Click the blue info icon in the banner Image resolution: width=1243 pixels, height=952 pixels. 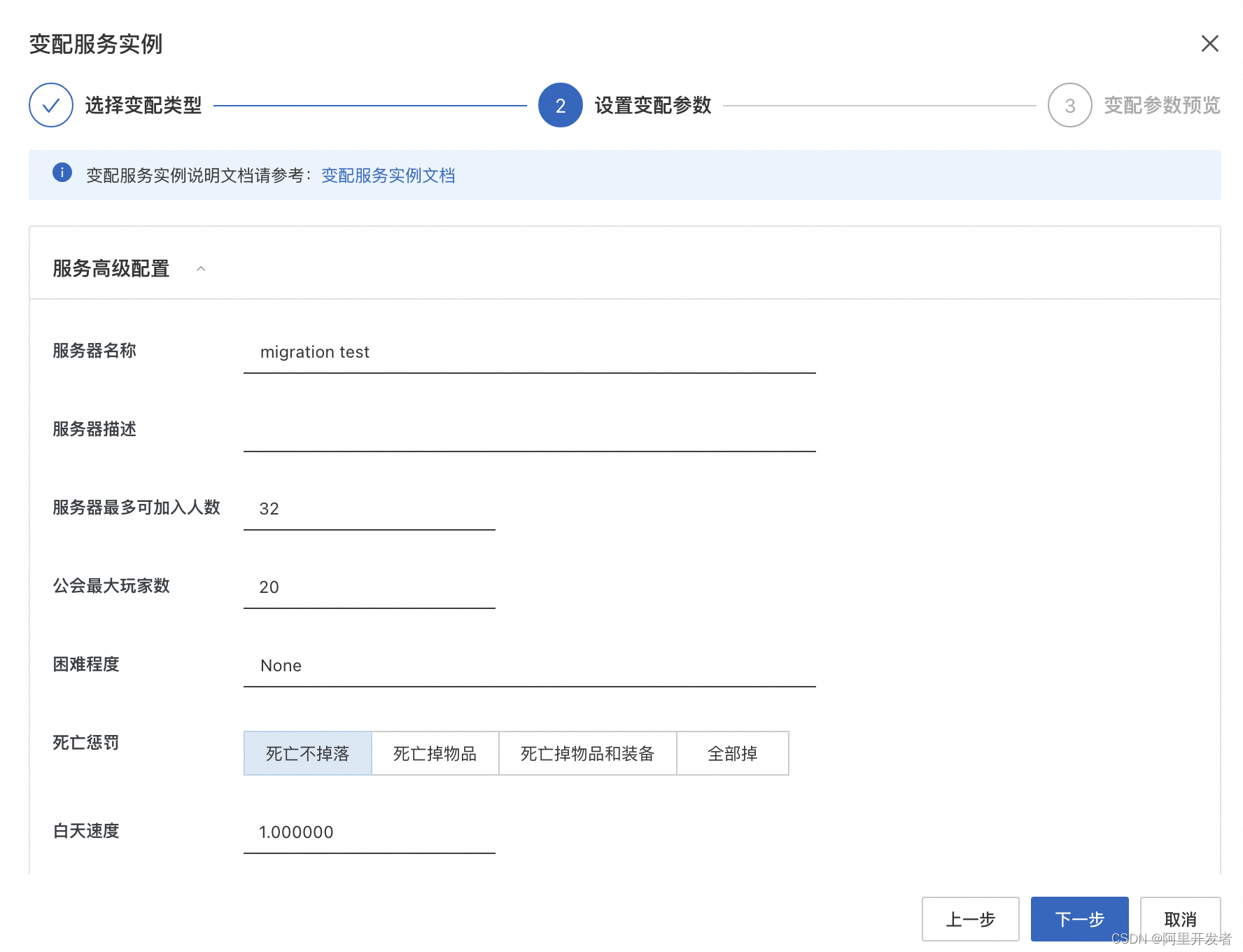(62, 172)
